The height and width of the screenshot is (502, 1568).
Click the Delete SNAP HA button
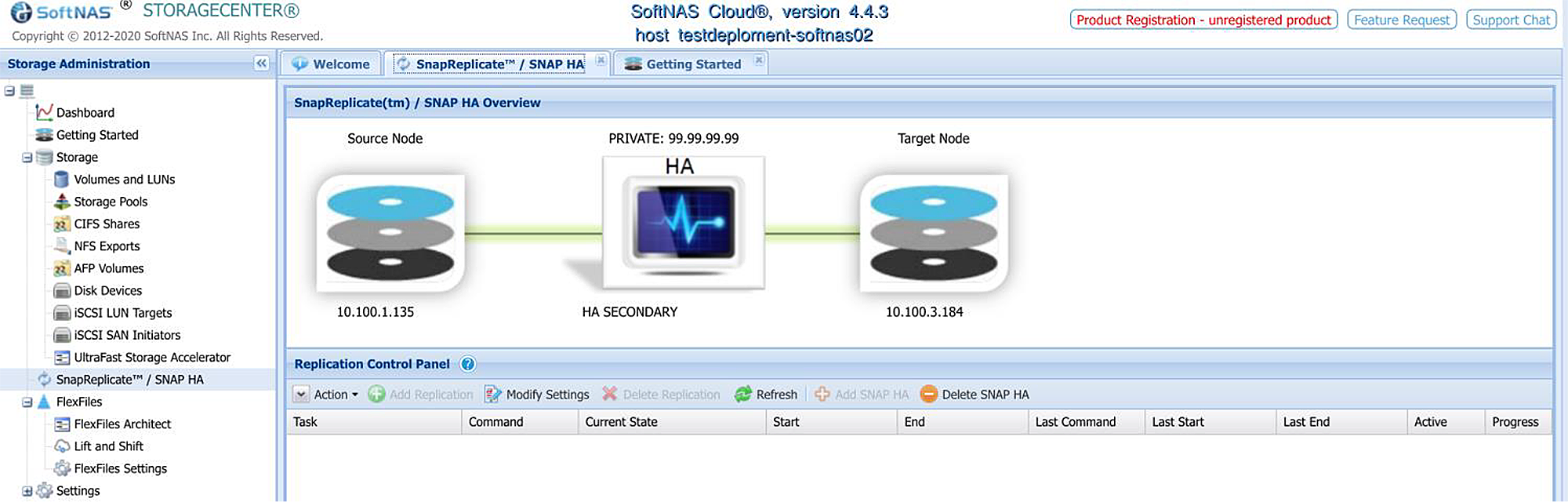pos(975,395)
